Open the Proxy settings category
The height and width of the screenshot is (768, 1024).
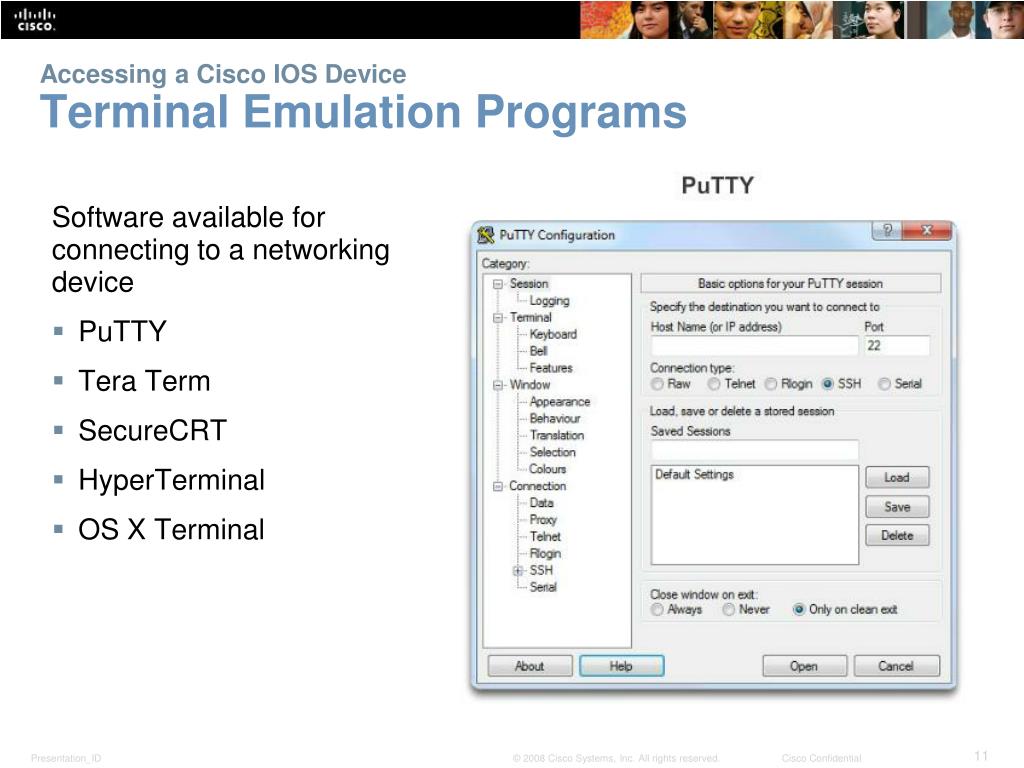coord(543,520)
